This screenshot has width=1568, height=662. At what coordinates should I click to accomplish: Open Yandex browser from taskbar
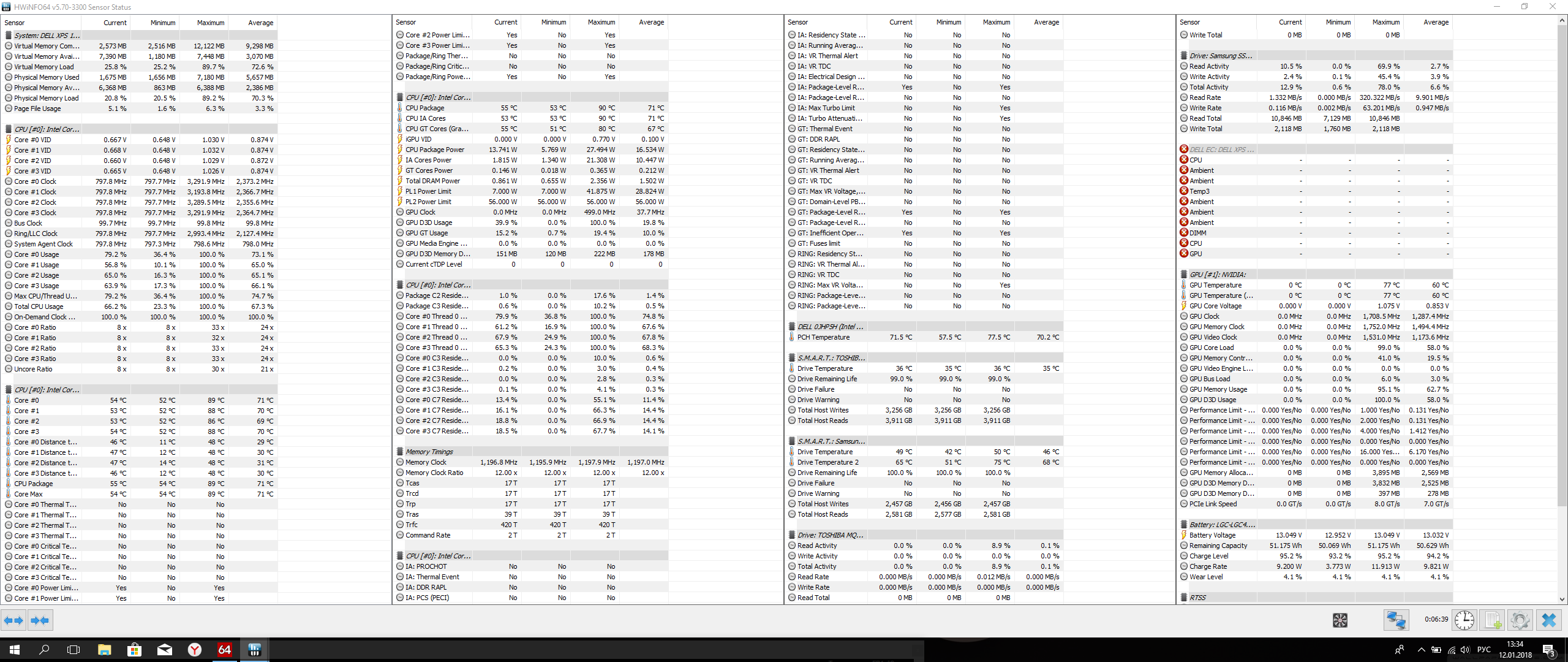coord(195,650)
